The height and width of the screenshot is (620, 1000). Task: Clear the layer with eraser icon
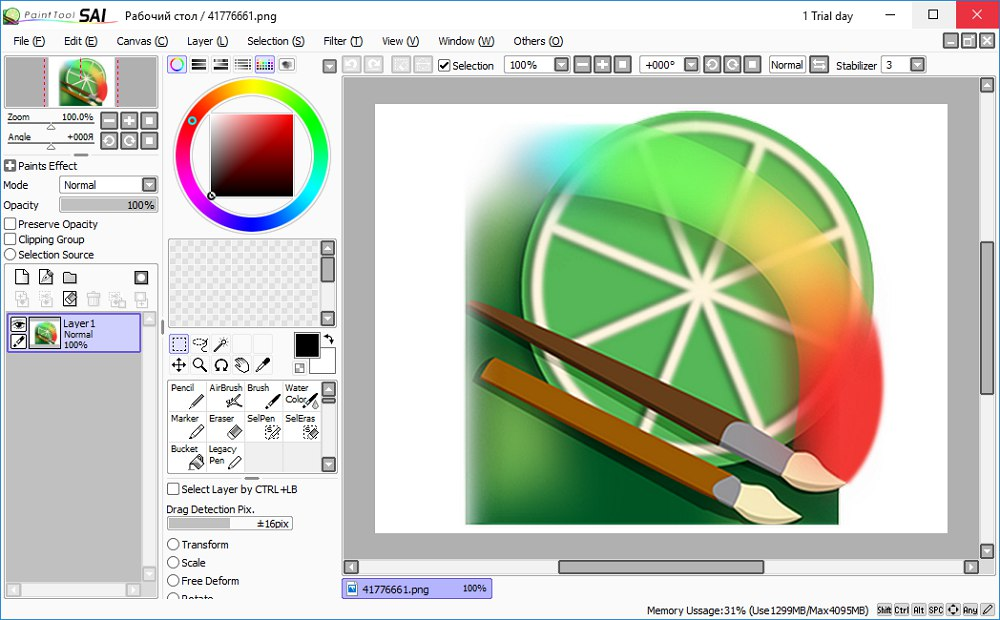tap(70, 299)
